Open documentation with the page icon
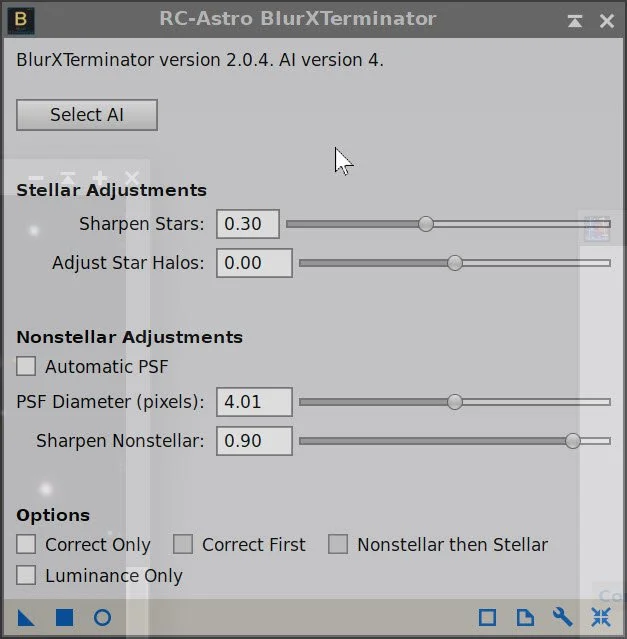The width and height of the screenshot is (627, 639). pyautogui.click(x=525, y=617)
